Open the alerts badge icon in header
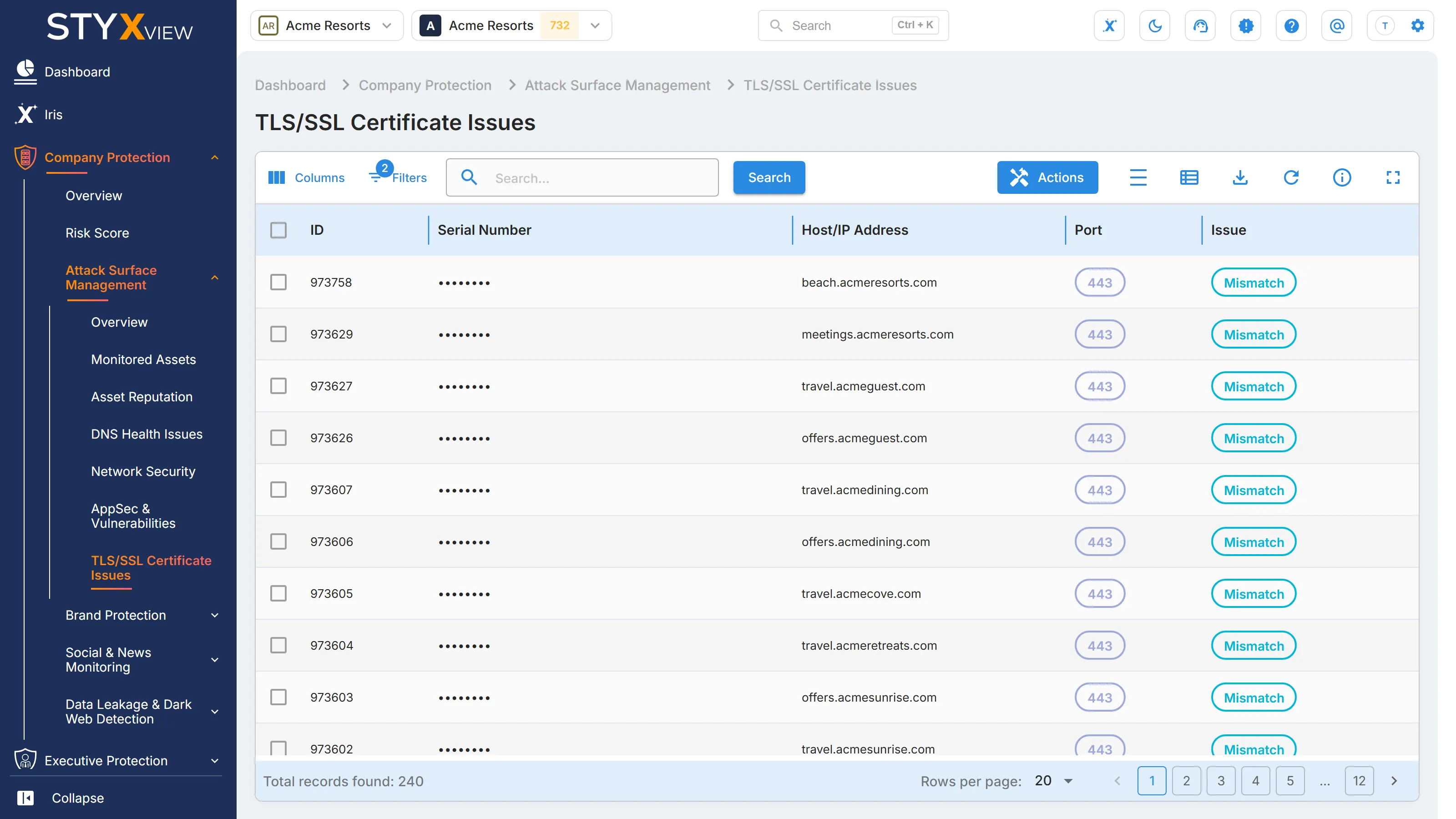 click(x=1246, y=25)
